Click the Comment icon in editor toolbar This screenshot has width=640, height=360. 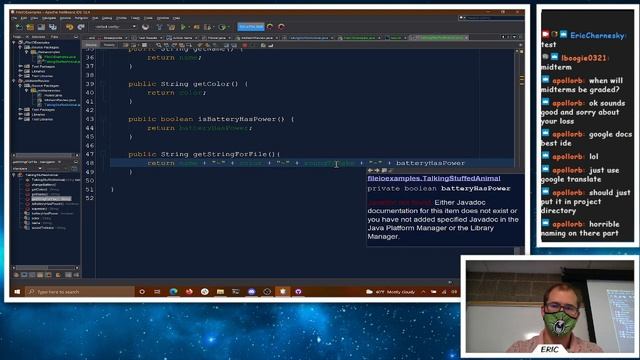[x=263, y=45]
